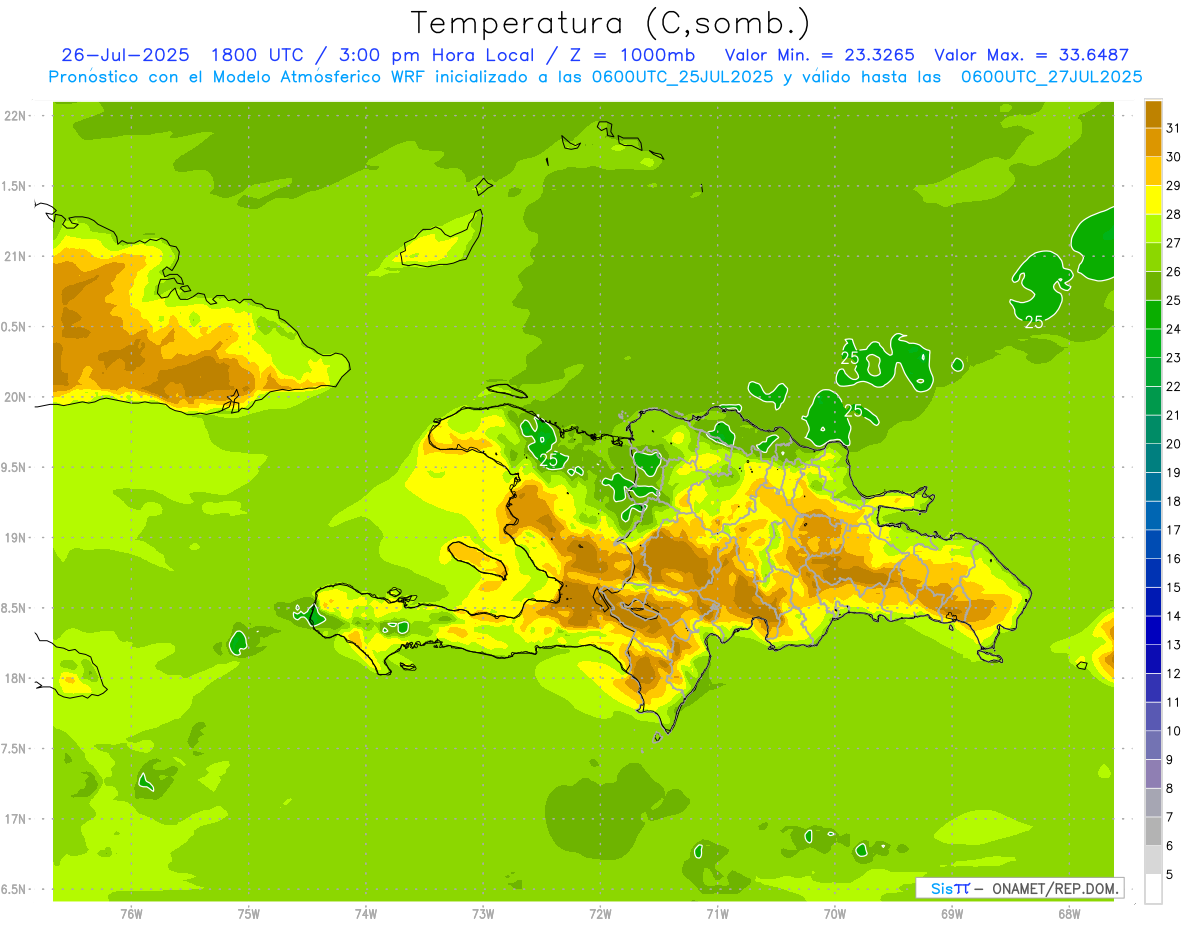Click the dark blue swatch between 13 and 14

[x=1153, y=631]
